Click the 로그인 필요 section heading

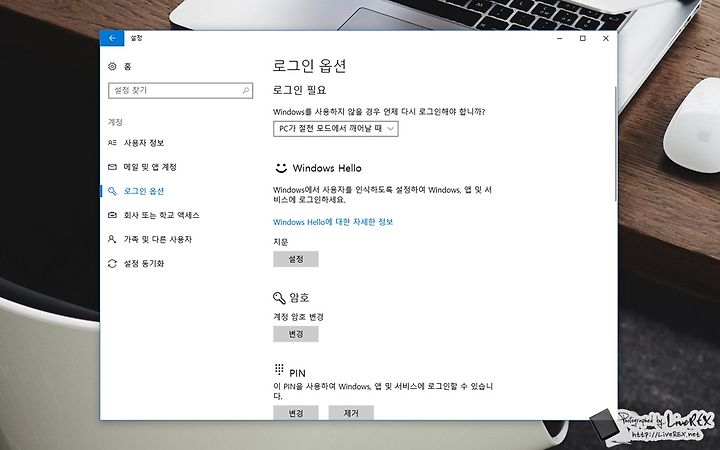[299, 90]
